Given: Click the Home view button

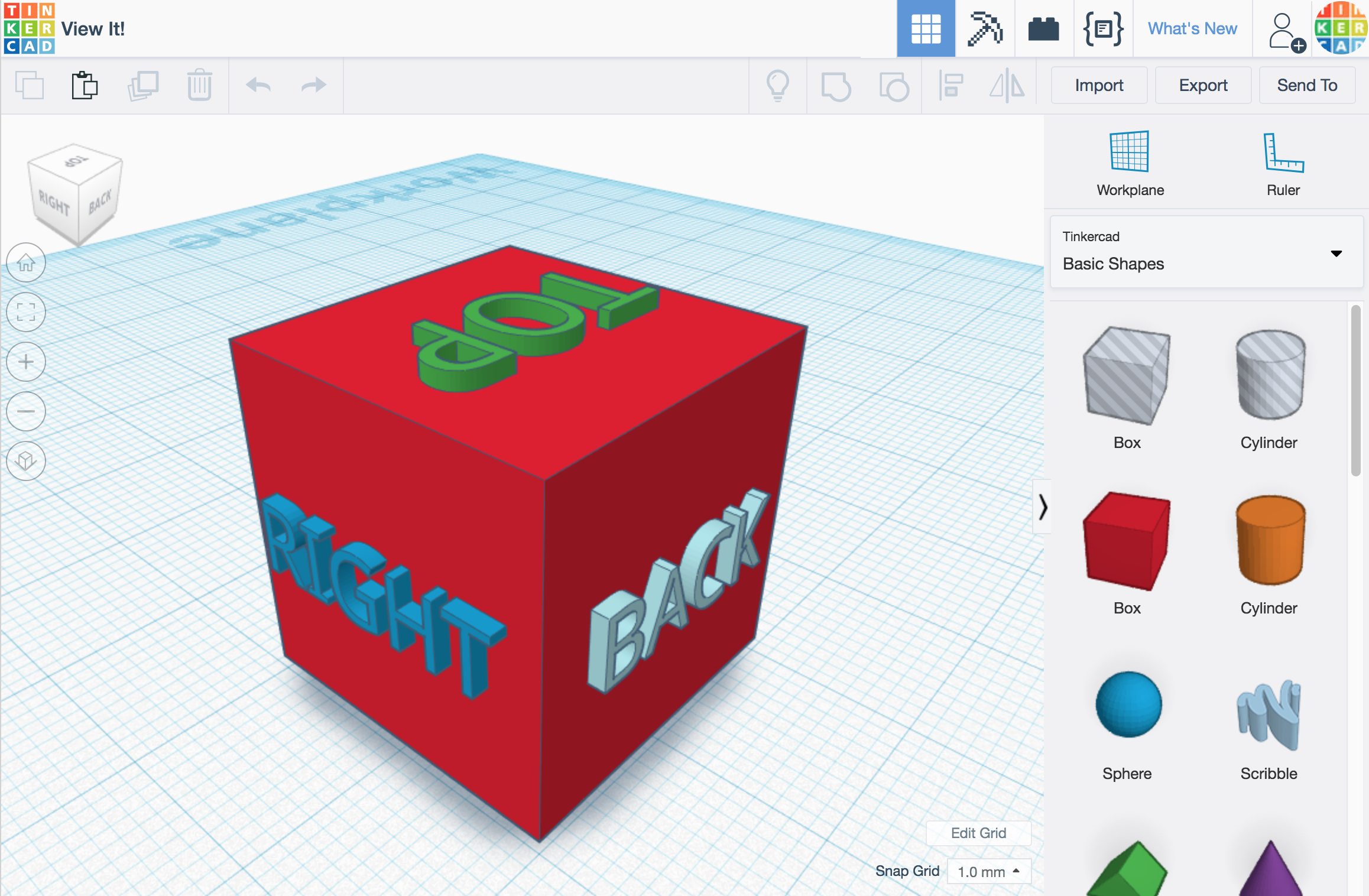Looking at the screenshot, I should (x=26, y=262).
